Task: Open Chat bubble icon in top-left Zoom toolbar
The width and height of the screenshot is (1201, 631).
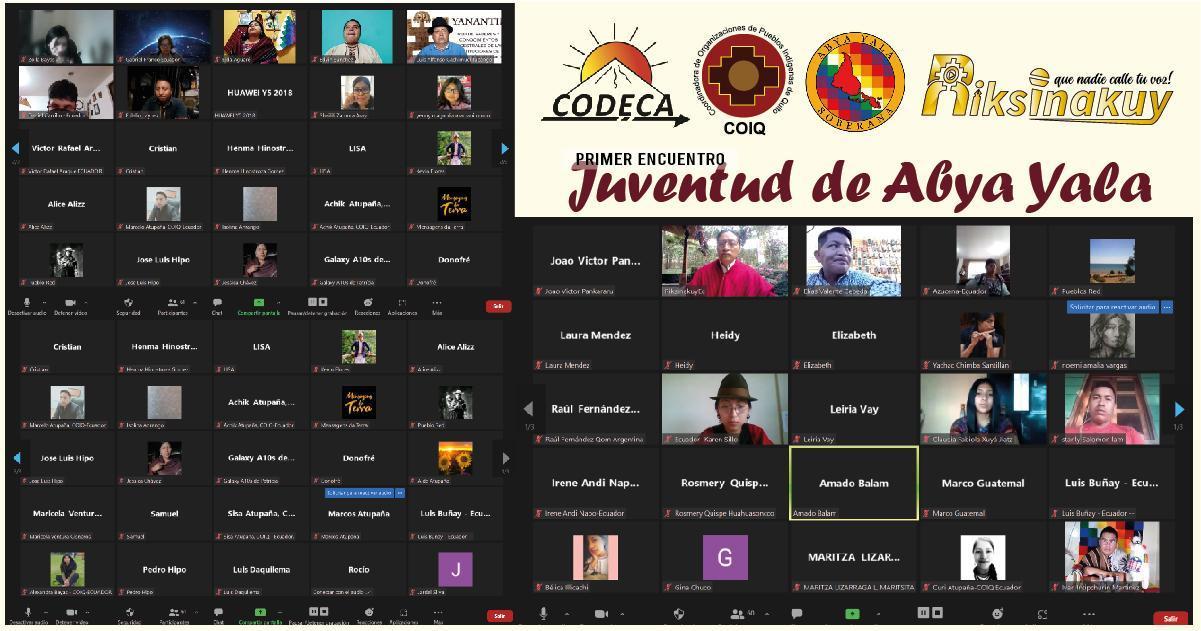Action: tap(217, 302)
